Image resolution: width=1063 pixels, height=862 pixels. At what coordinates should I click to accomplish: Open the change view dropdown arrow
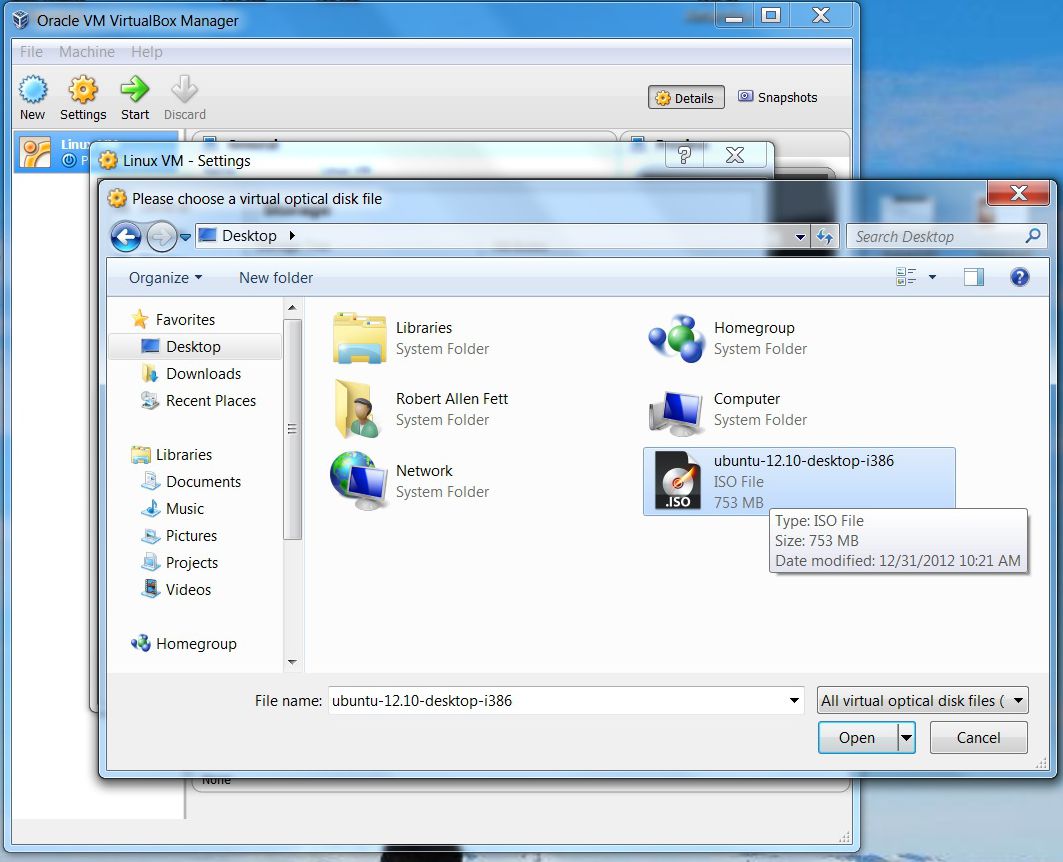pyautogui.click(x=932, y=277)
